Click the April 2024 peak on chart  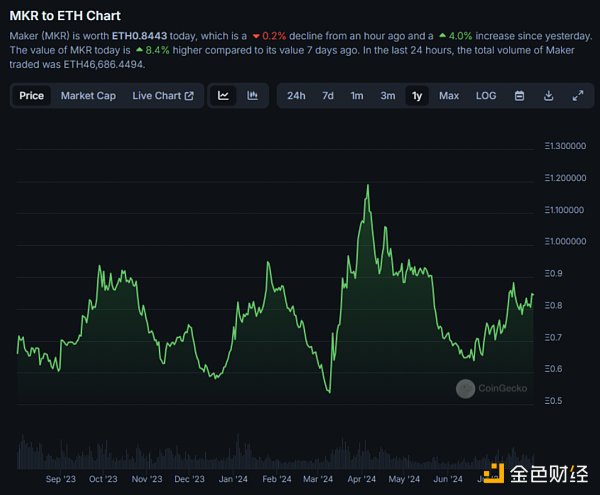369,186
